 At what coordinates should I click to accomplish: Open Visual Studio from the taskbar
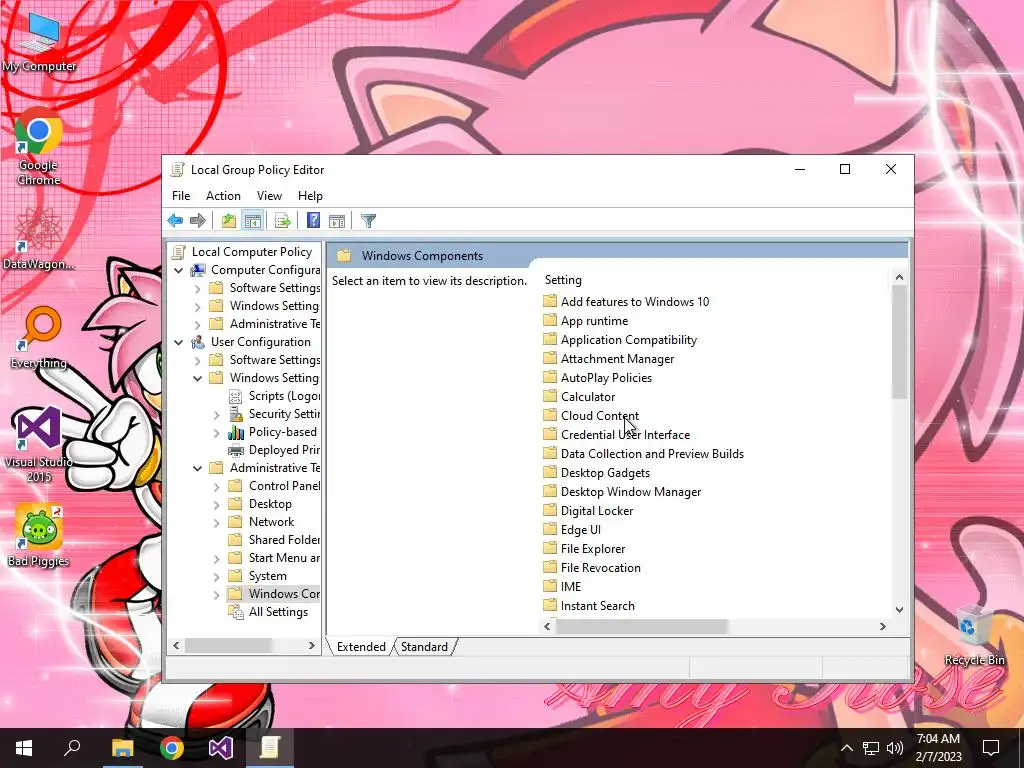click(x=221, y=748)
